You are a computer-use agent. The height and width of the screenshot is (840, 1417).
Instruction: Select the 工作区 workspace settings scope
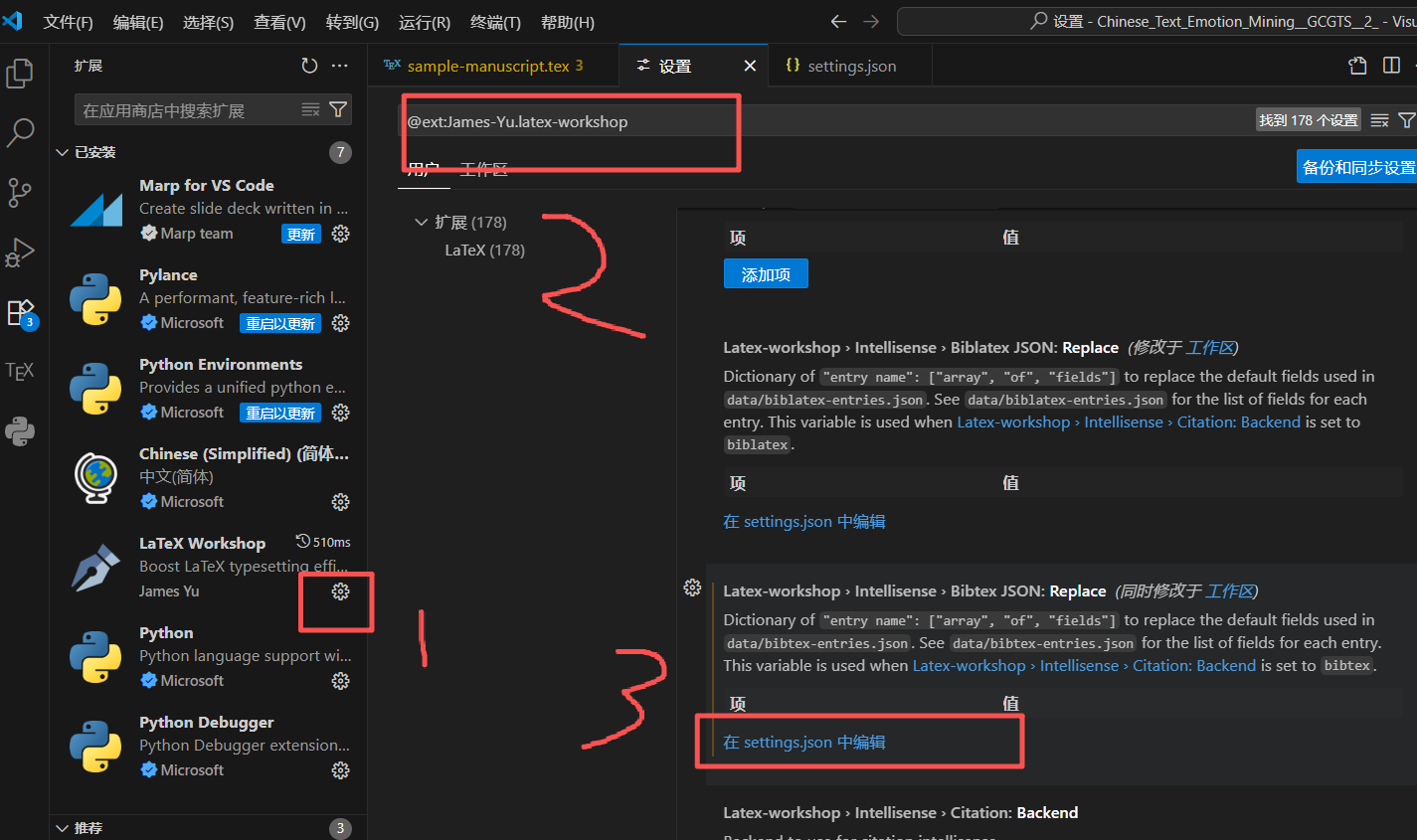click(x=484, y=169)
